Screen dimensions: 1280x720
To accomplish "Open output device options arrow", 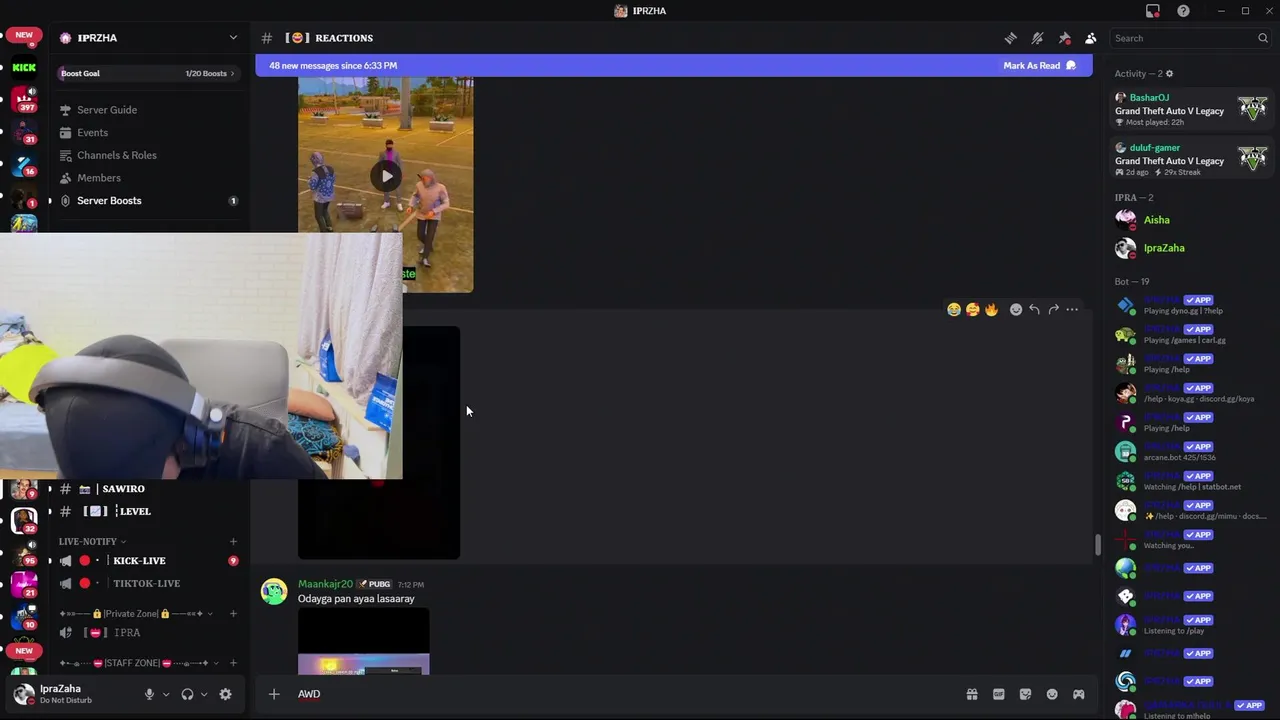I will pos(204,694).
